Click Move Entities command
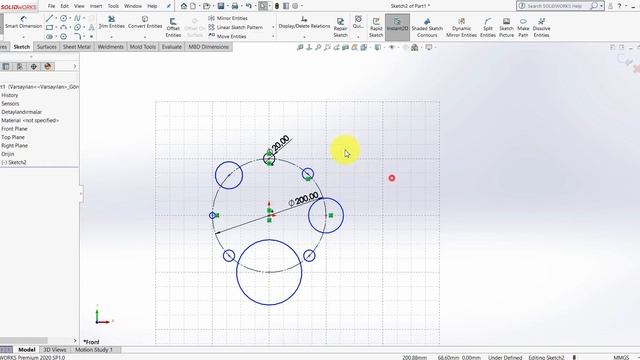This screenshot has width=640, height=360. [227, 36]
